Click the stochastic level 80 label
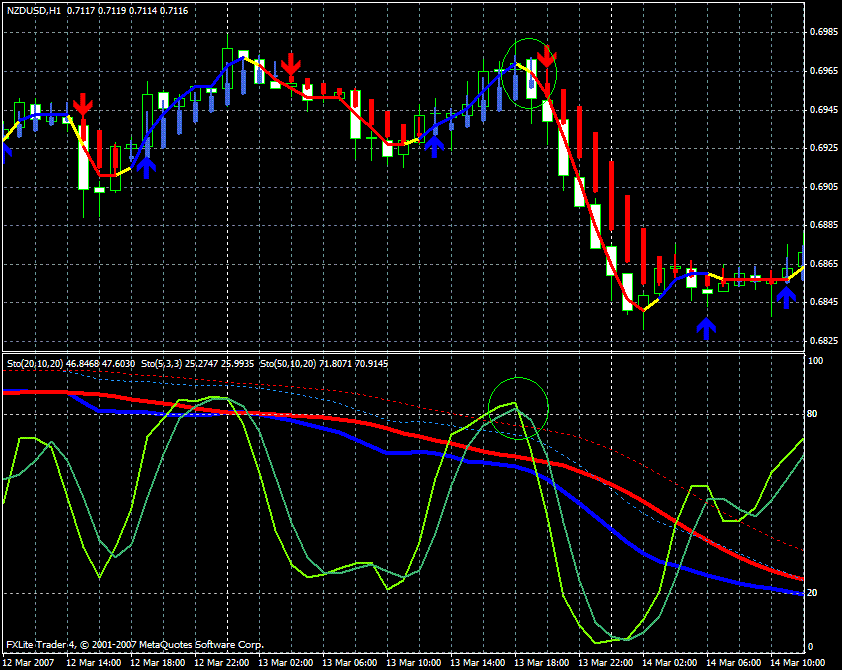842x670 pixels. (x=812, y=413)
